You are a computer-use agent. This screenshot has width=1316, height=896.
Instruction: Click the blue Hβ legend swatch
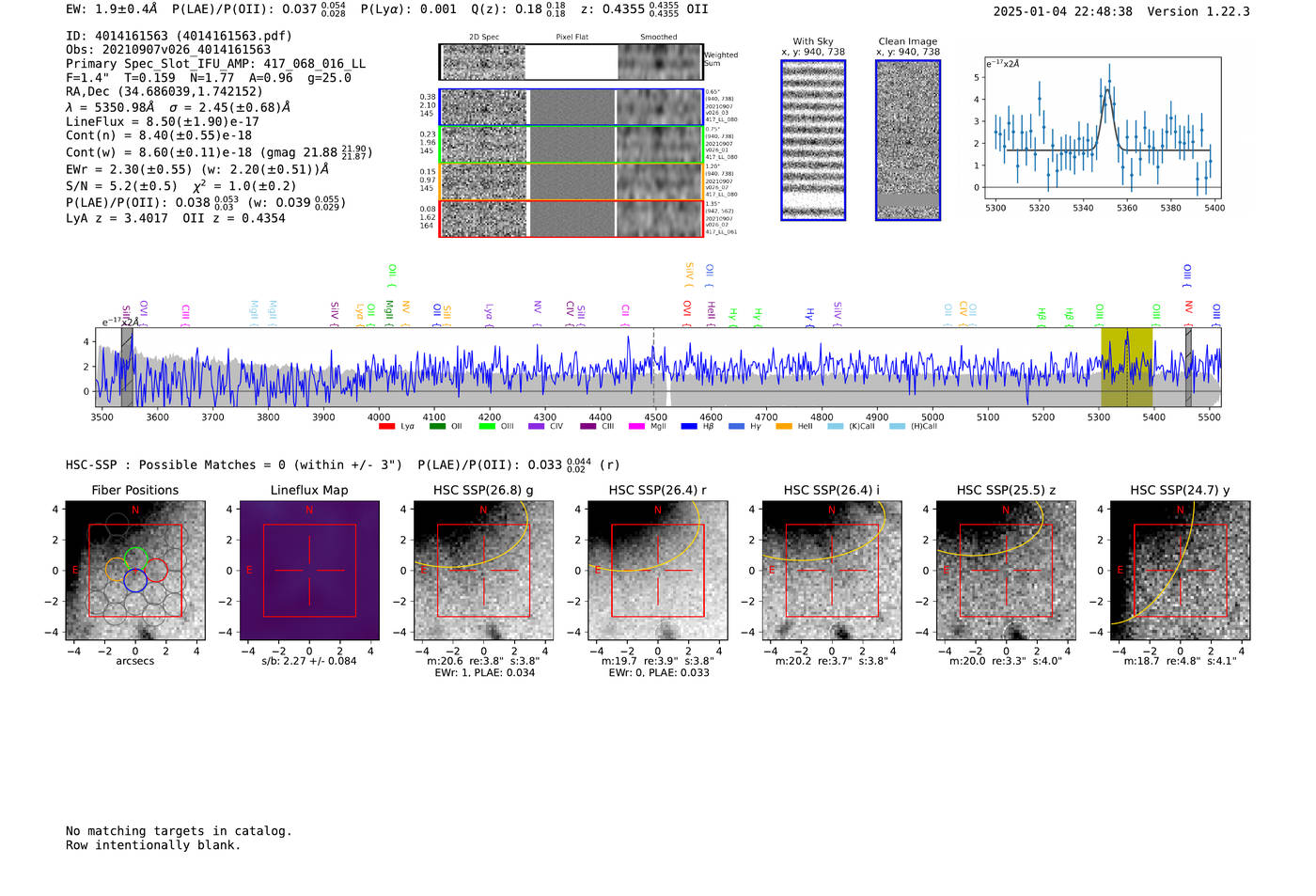[x=689, y=427]
